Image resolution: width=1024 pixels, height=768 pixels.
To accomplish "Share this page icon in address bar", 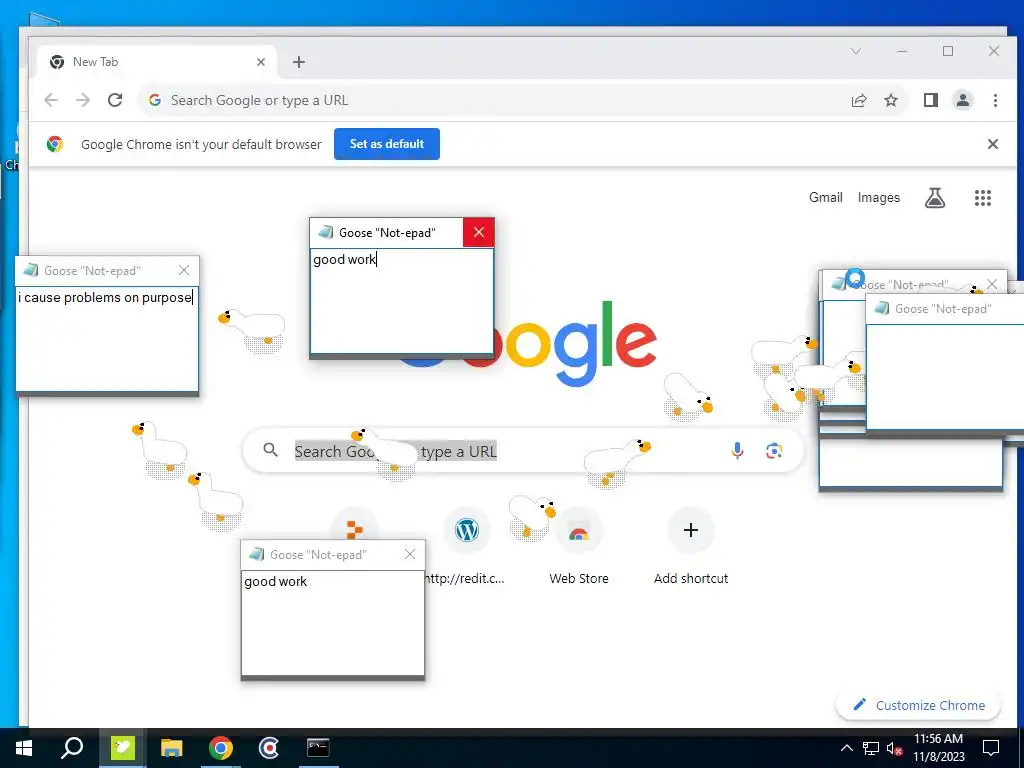I will tap(859, 100).
